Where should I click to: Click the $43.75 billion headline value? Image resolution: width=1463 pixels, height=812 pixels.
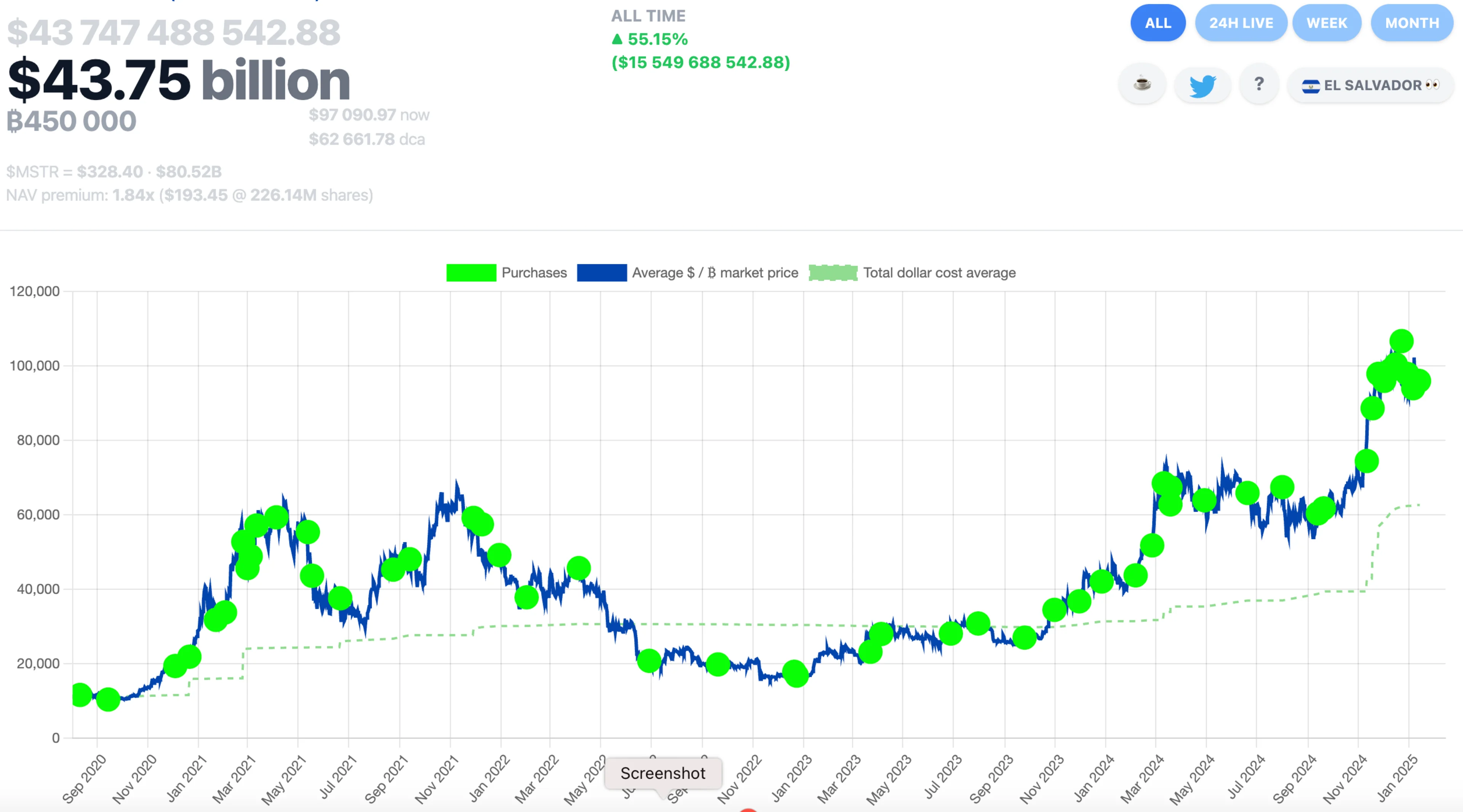coord(178,81)
